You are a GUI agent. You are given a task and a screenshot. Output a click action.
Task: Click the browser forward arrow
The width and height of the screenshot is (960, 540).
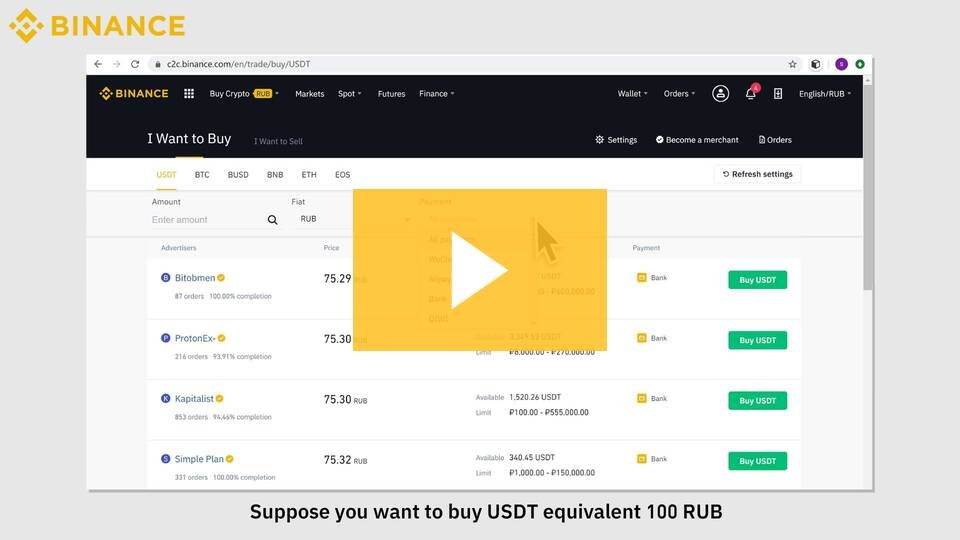pos(116,64)
